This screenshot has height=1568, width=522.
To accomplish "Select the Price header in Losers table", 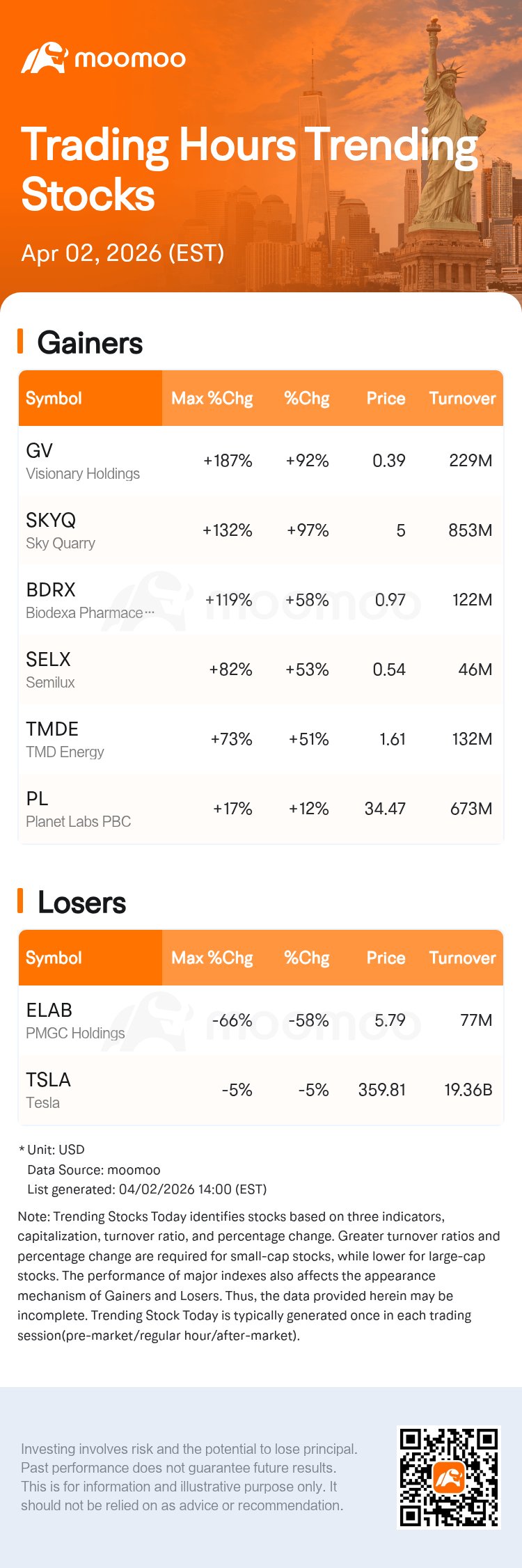I will (x=386, y=958).
